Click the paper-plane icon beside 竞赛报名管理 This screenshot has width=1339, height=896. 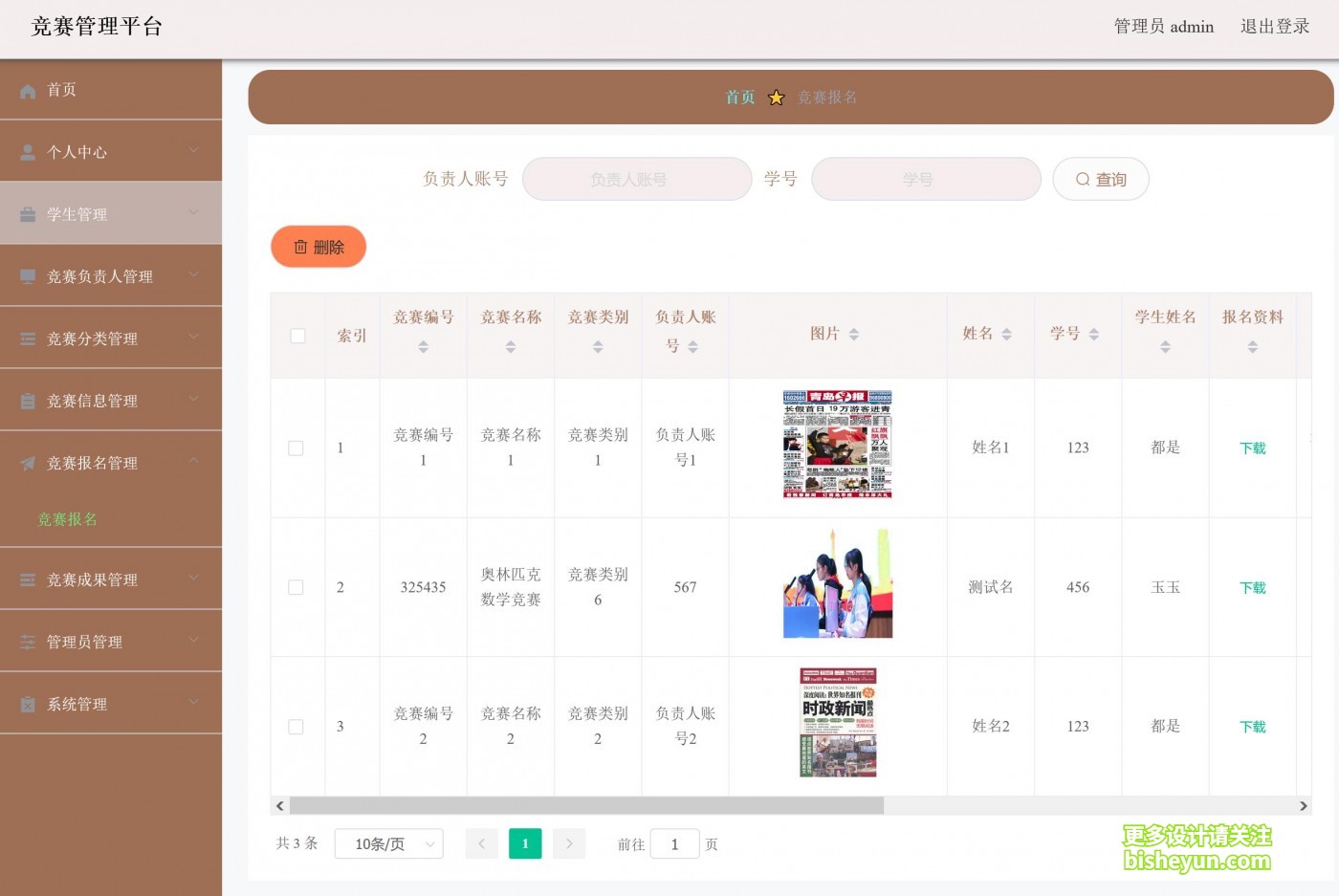click(28, 463)
